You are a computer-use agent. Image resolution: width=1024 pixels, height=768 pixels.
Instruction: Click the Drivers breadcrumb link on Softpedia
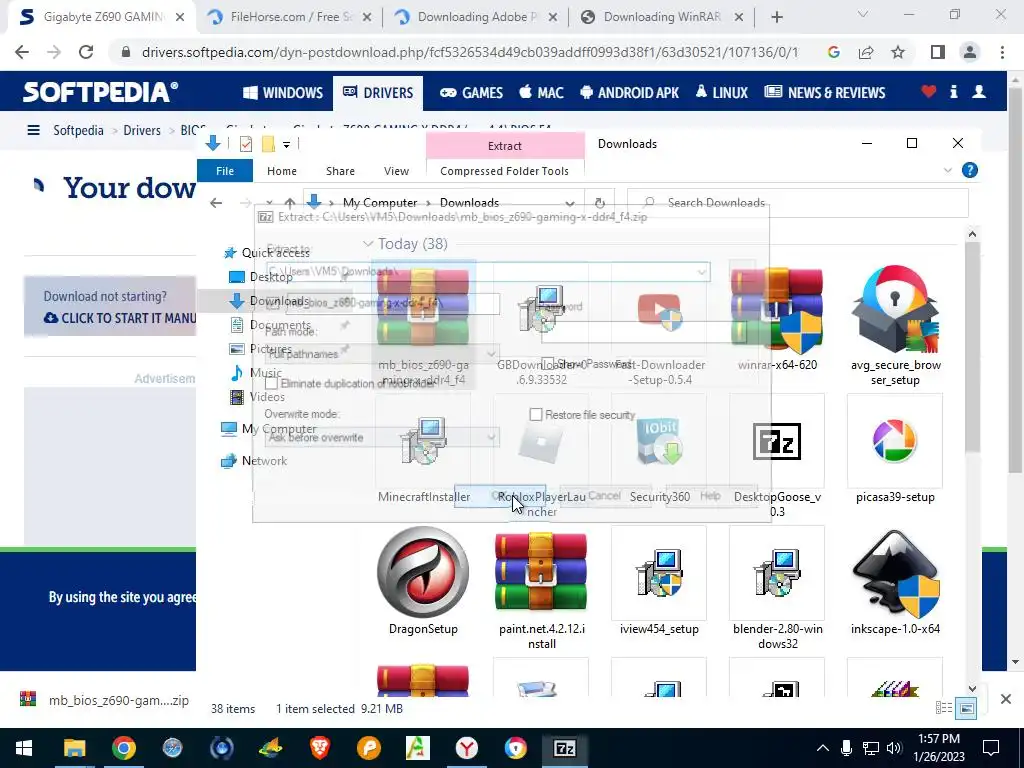(x=142, y=130)
